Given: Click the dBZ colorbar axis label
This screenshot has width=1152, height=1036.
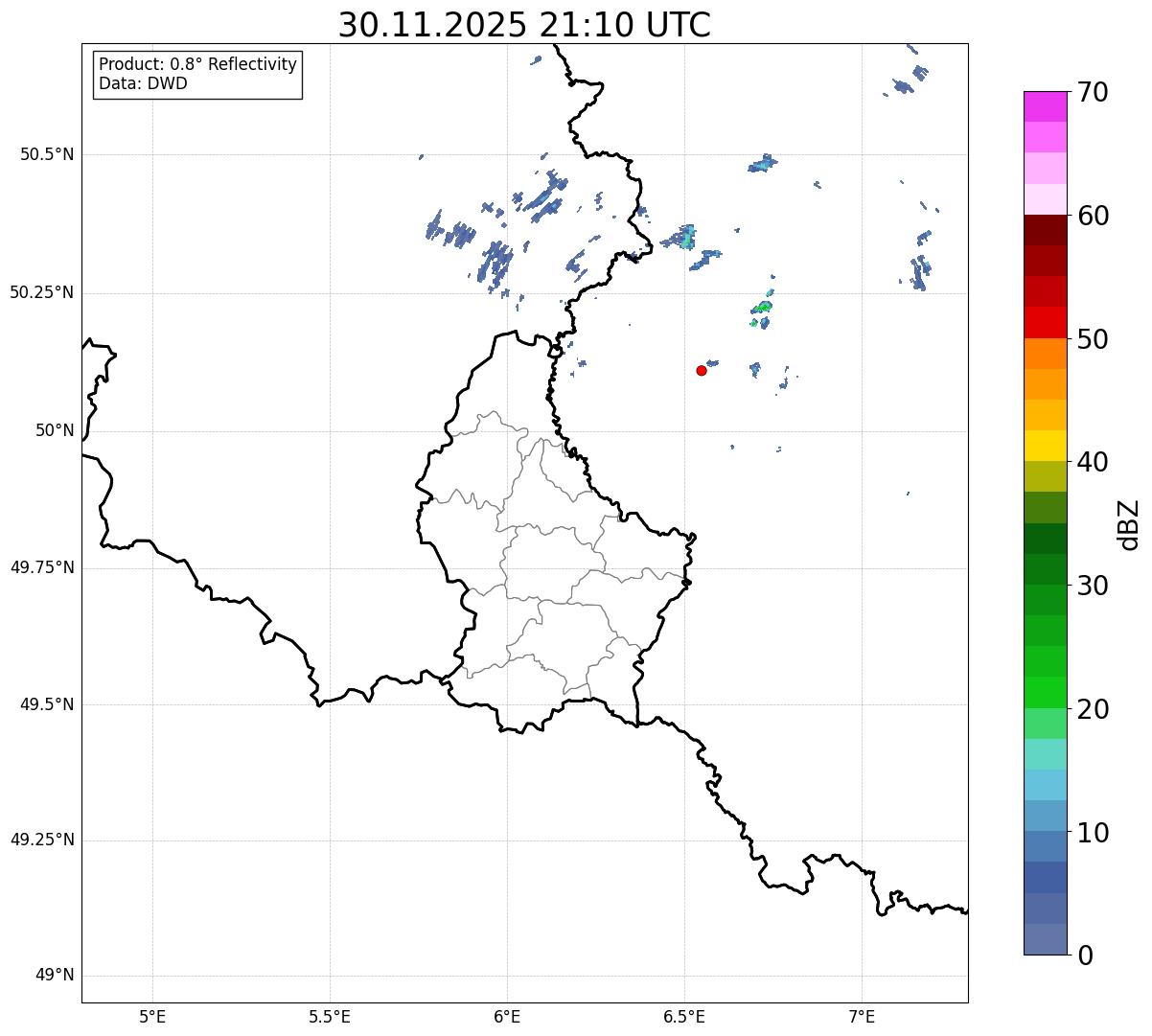Looking at the screenshot, I should tap(1129, 524).
